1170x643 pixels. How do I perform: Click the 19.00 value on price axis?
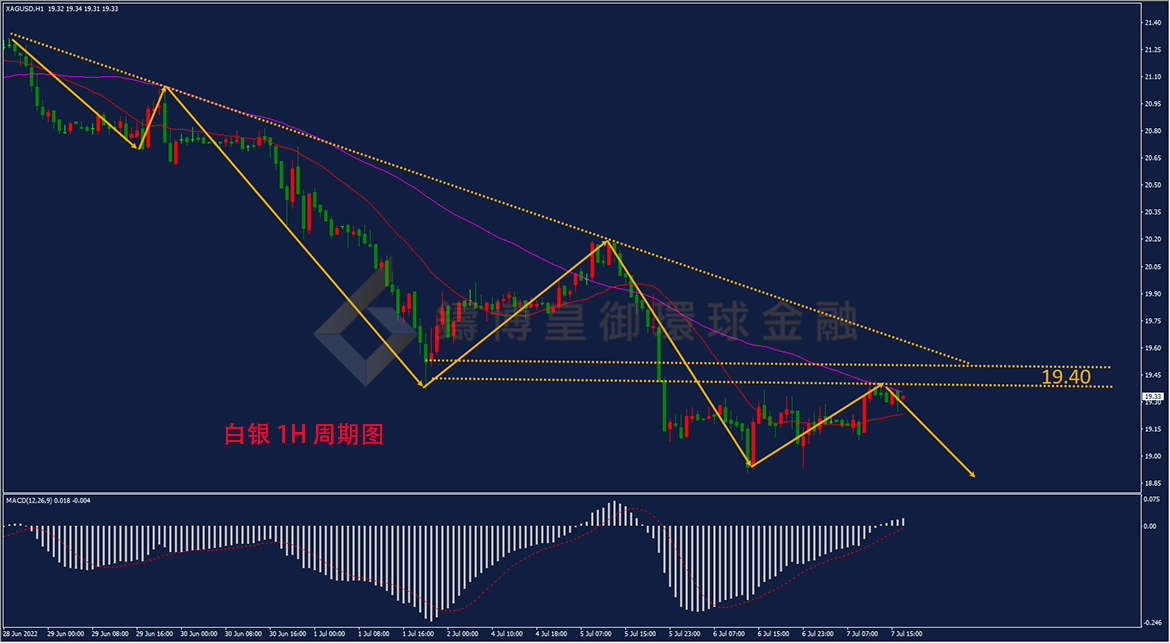pos(1152,456)
